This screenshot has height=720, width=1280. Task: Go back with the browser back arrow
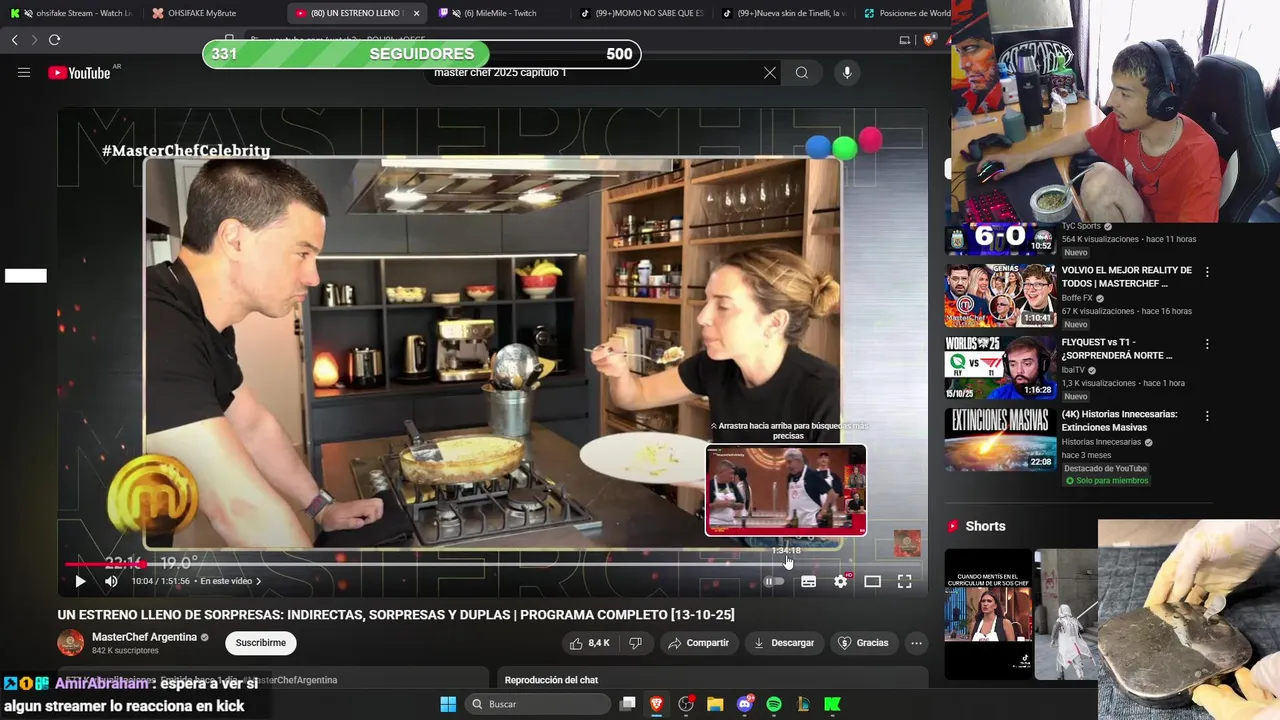click(15, 40)
